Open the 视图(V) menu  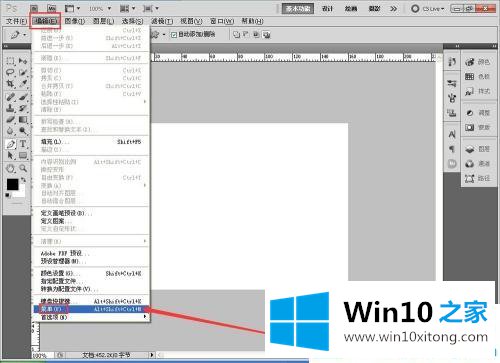[x=191, y=21]
